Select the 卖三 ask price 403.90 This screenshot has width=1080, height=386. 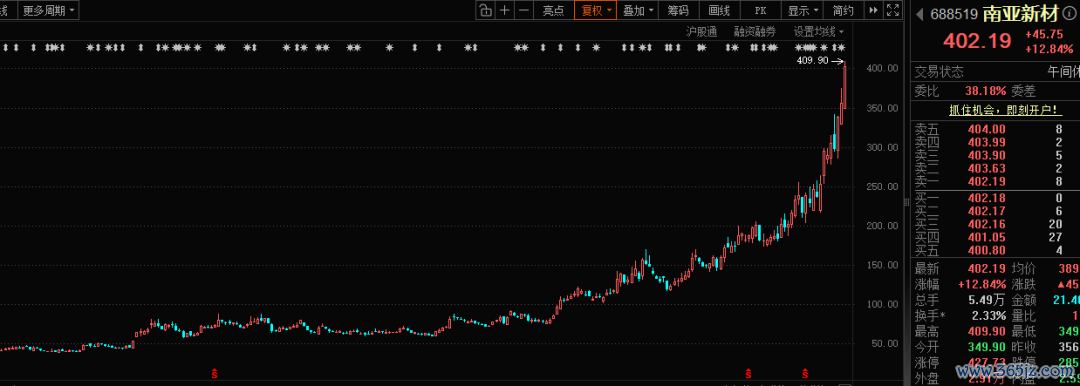[986, 155]
